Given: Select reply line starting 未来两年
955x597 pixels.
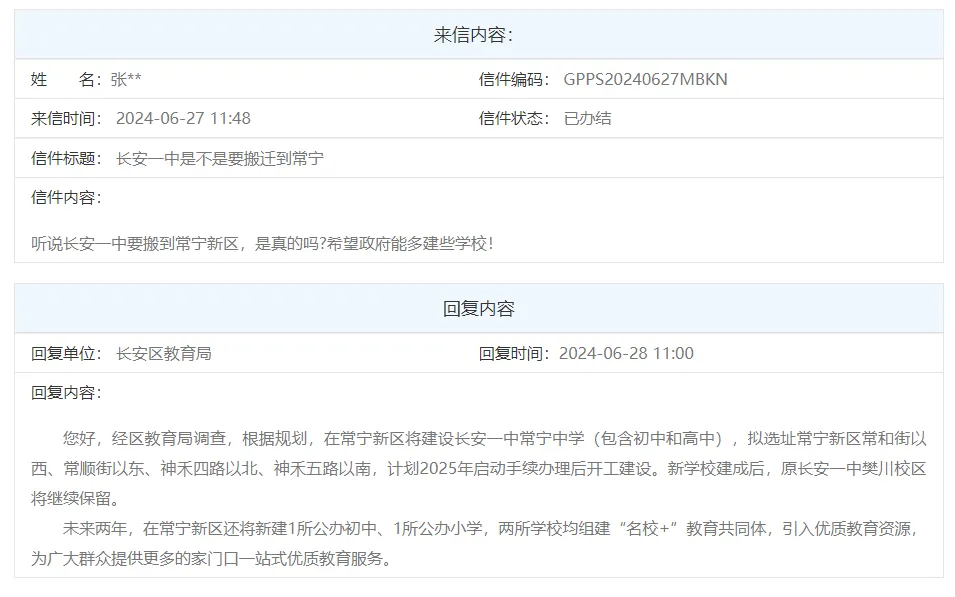Looking at the screenshot, I should tap(491, 528).
